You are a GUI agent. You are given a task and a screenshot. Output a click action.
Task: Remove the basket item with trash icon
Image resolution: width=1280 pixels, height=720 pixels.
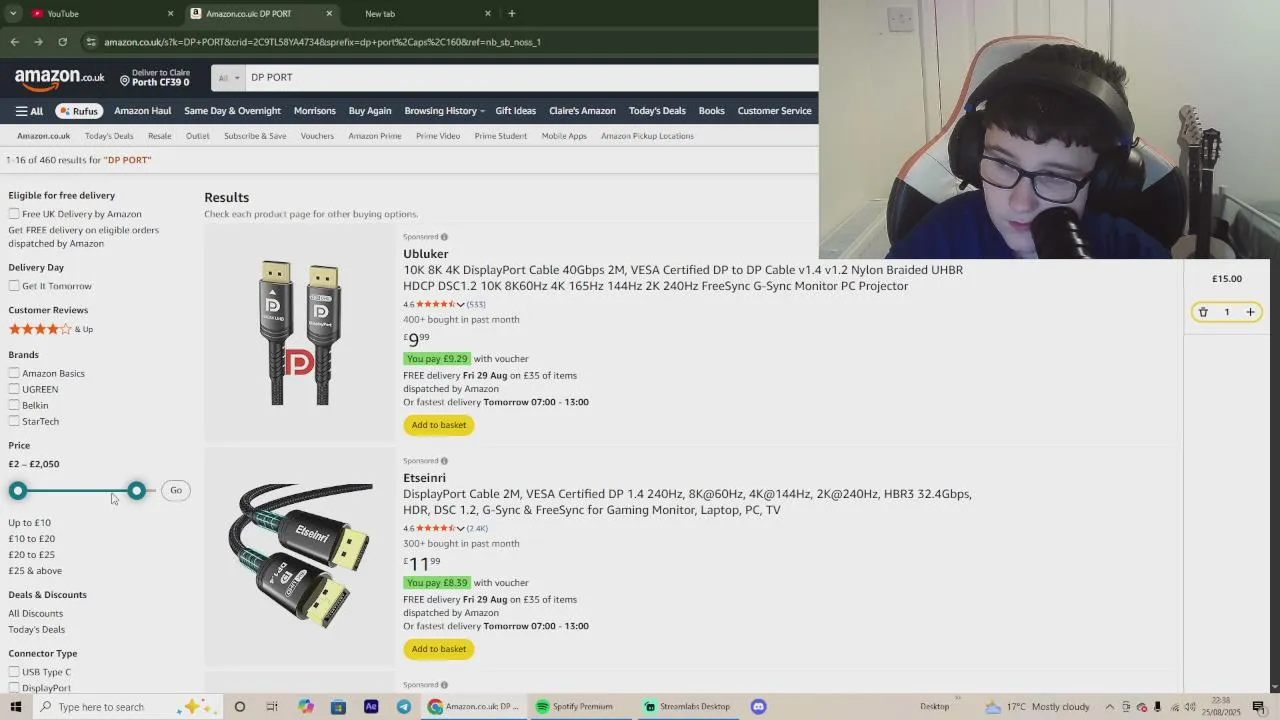click(1203, 312)
